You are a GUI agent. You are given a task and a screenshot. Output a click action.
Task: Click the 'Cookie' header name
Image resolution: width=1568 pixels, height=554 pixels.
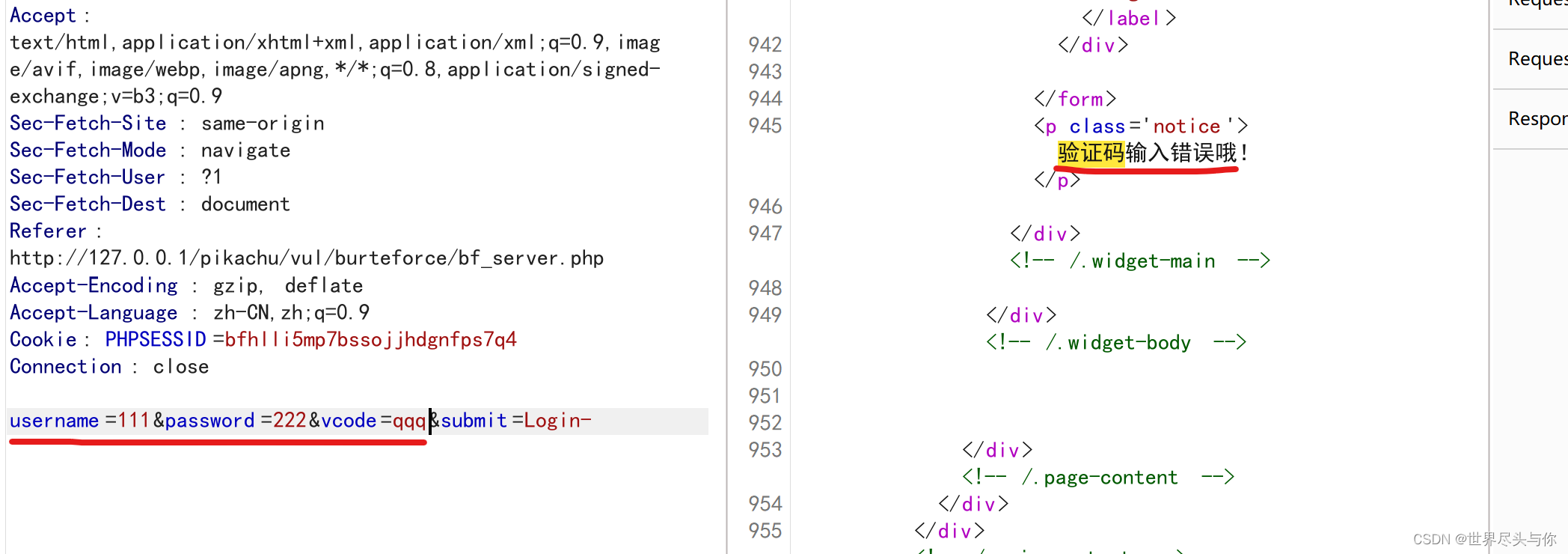(x=43, y=340)
